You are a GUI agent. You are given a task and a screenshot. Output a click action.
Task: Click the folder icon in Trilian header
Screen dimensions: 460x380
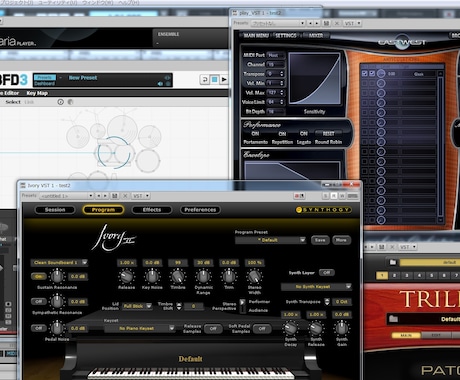click(x=393, y=262)
